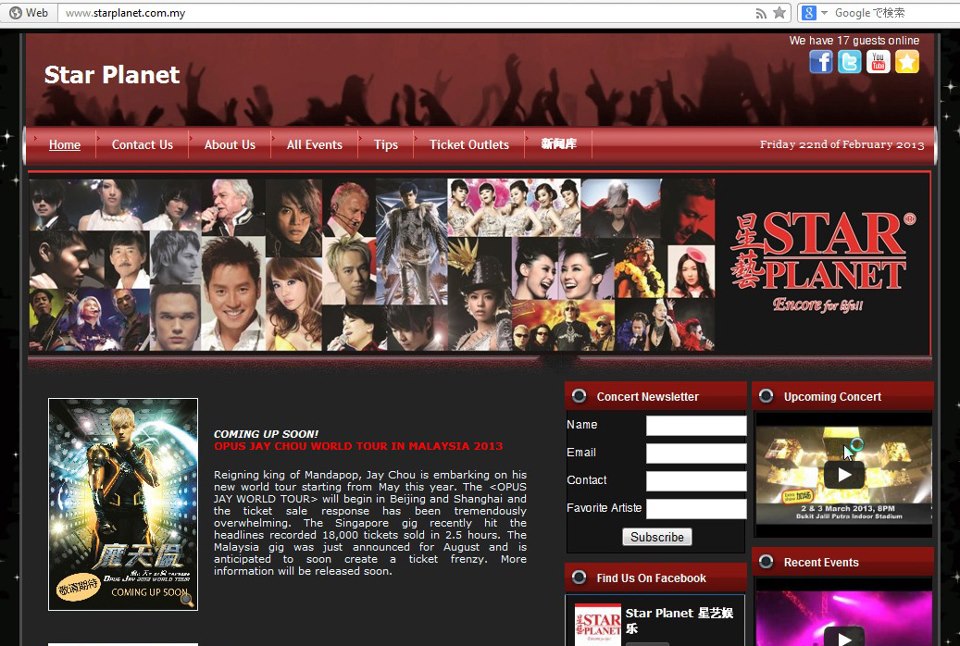Click 'We have 17 guests online' text
The width and height of the screenshot is (960, 646).
point(854,40)
